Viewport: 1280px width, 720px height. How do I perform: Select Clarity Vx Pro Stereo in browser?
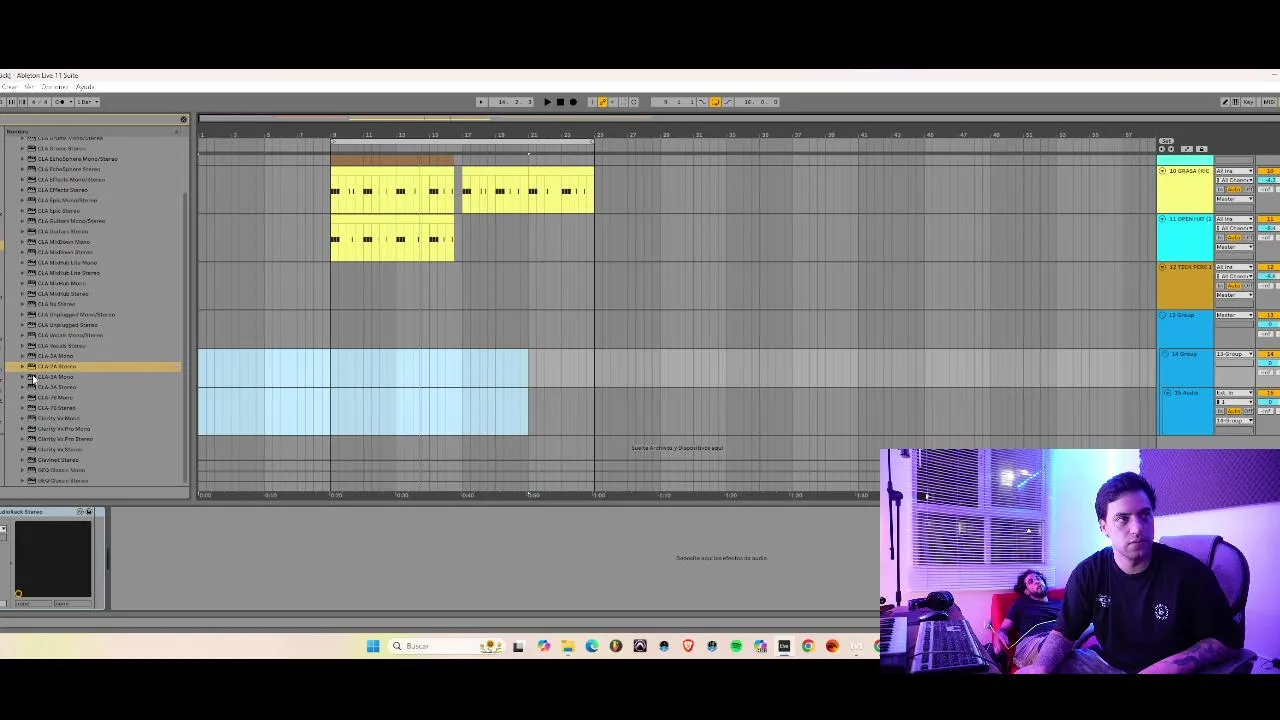tap(65, 439)
